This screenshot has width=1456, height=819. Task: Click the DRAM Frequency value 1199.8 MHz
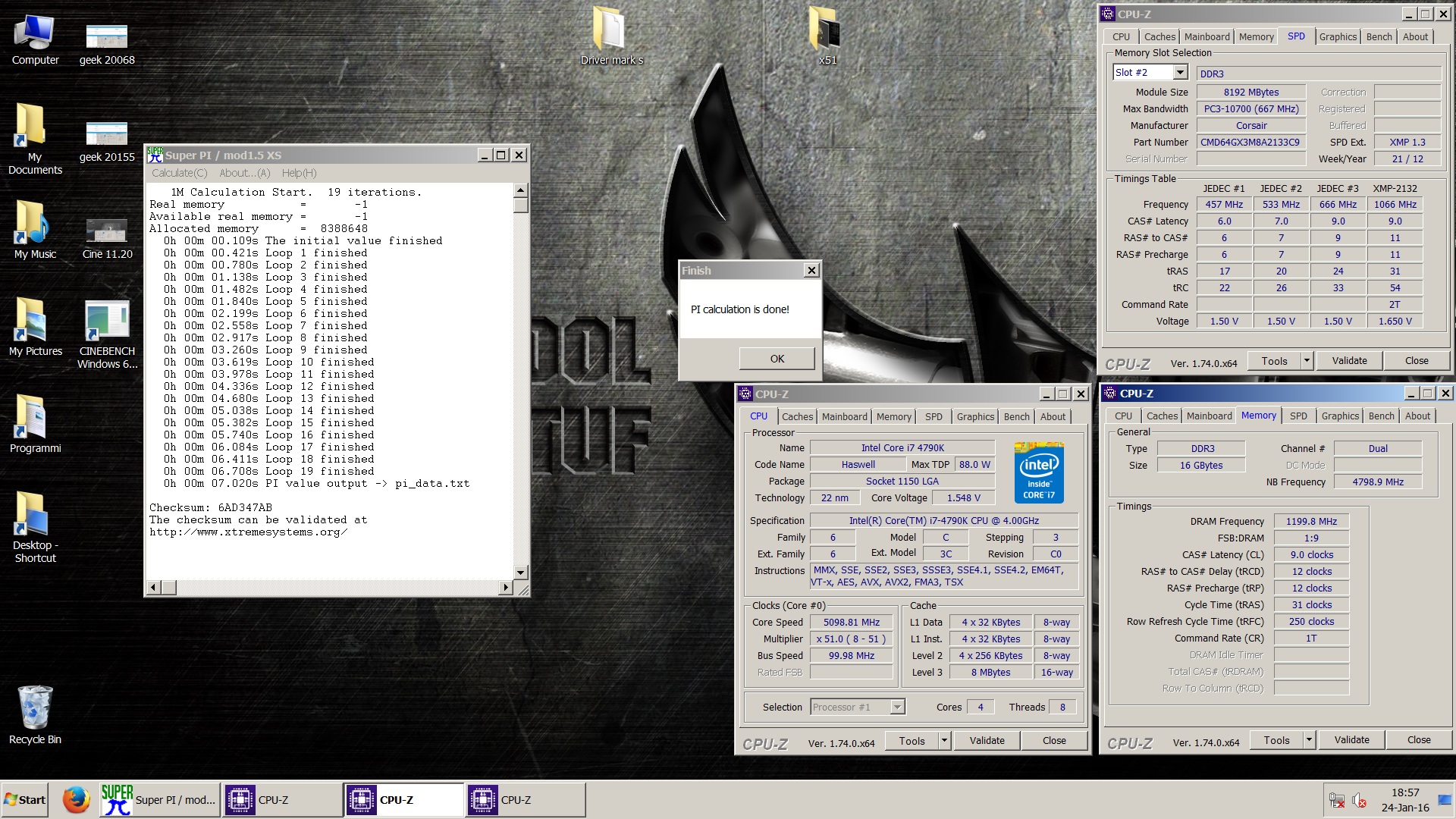point(1311,522)
